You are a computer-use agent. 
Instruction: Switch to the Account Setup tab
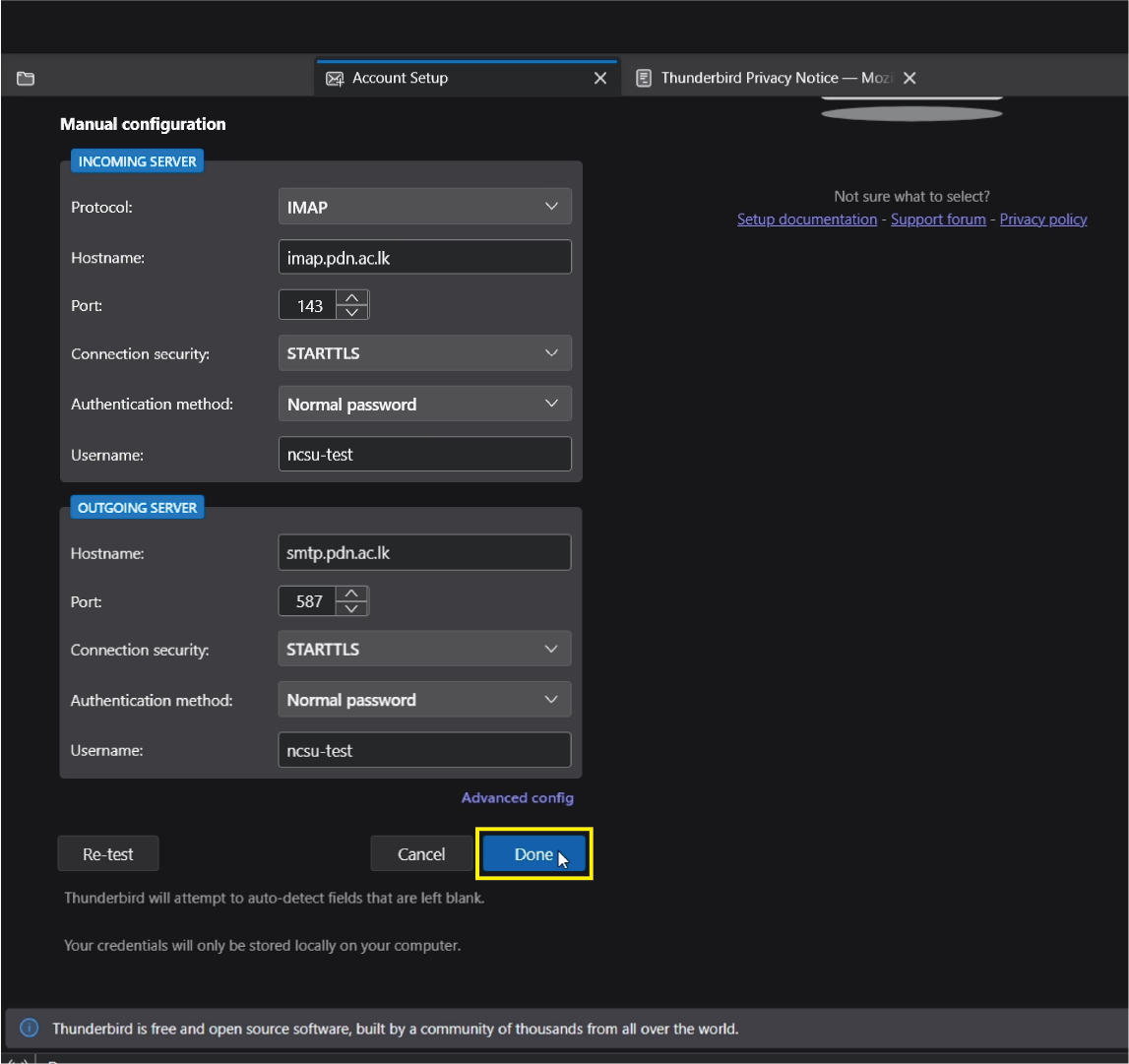tap(401, 79)
